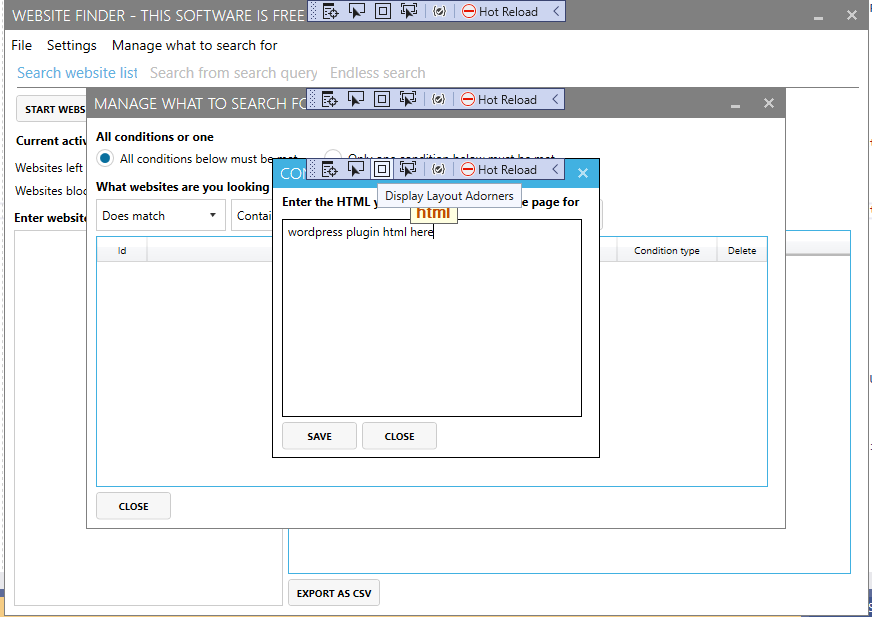Click Select Element icon in condition dialog toolbar

(x=355, y=169)
